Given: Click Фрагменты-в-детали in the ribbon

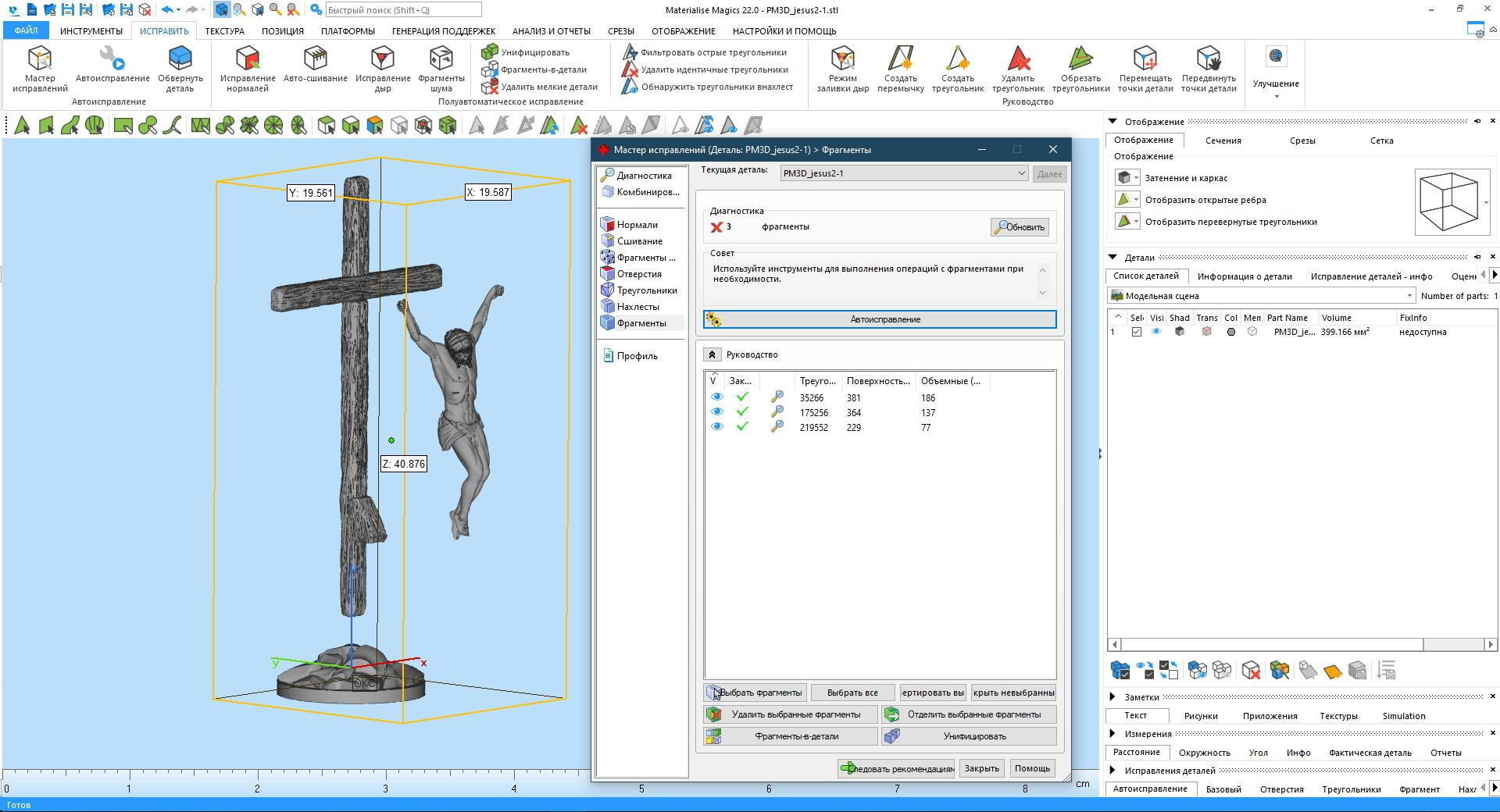Looking at the screenshot, I should pyautogui.click(x=534, y=69).
